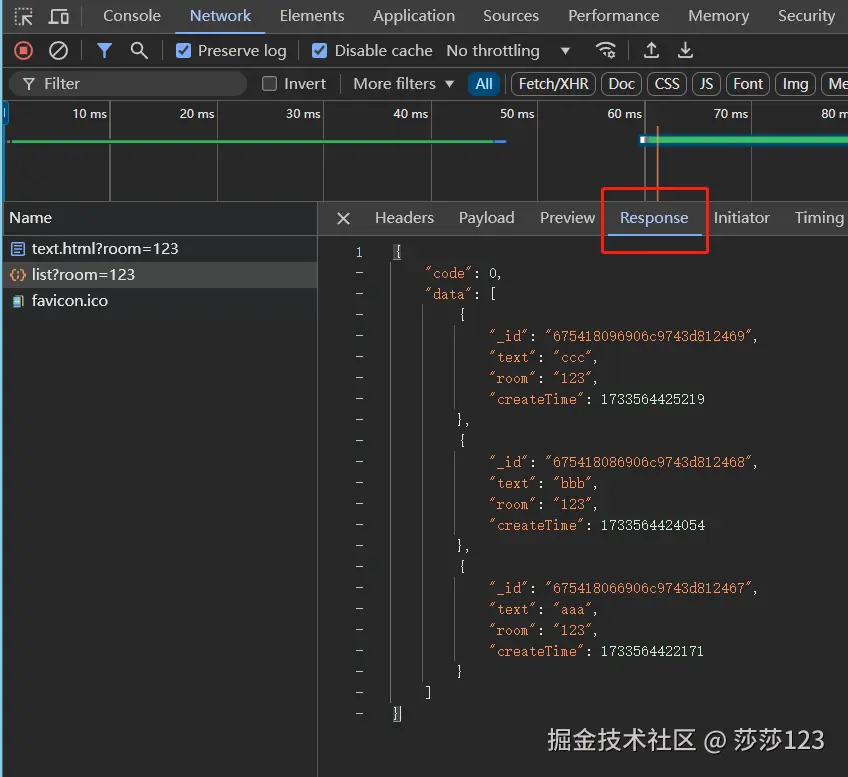This screenshot has width=848, height=777.
Task: Filter requests by Fetch/XHR
Action: pyautogui.click(x=553, y=84)
